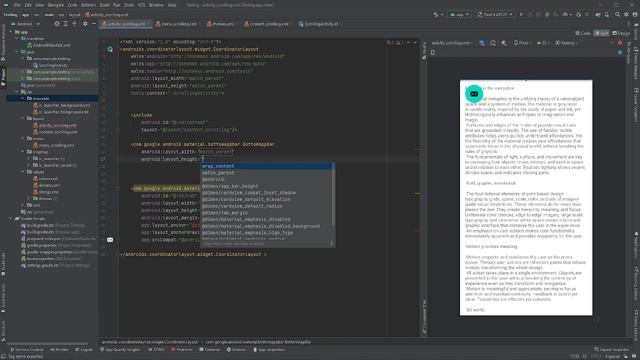The height and width of the screenshot is (360, 640).
Task: Switch to themes.xml editor tab
Action: pyautogui.click(x=223, y=24)
